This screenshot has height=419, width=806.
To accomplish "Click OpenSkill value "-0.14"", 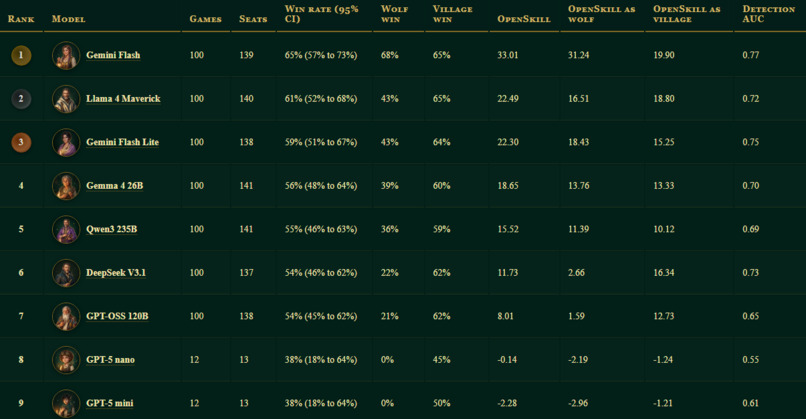I will [507, 360].
